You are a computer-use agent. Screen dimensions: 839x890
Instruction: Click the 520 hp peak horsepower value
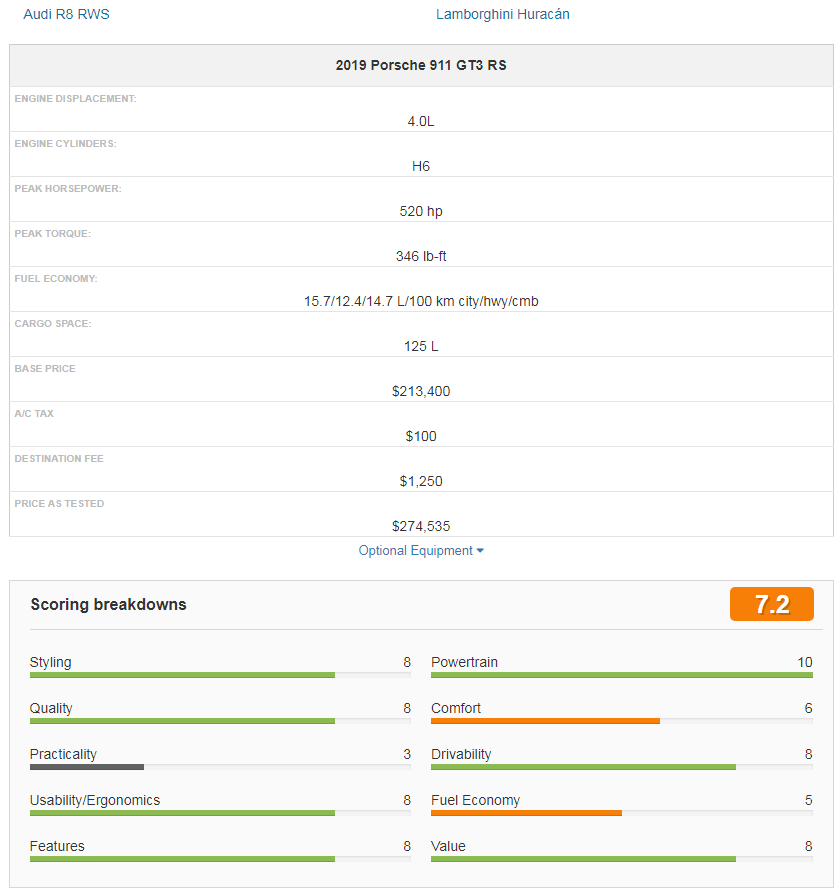click(x=421, y=211)
